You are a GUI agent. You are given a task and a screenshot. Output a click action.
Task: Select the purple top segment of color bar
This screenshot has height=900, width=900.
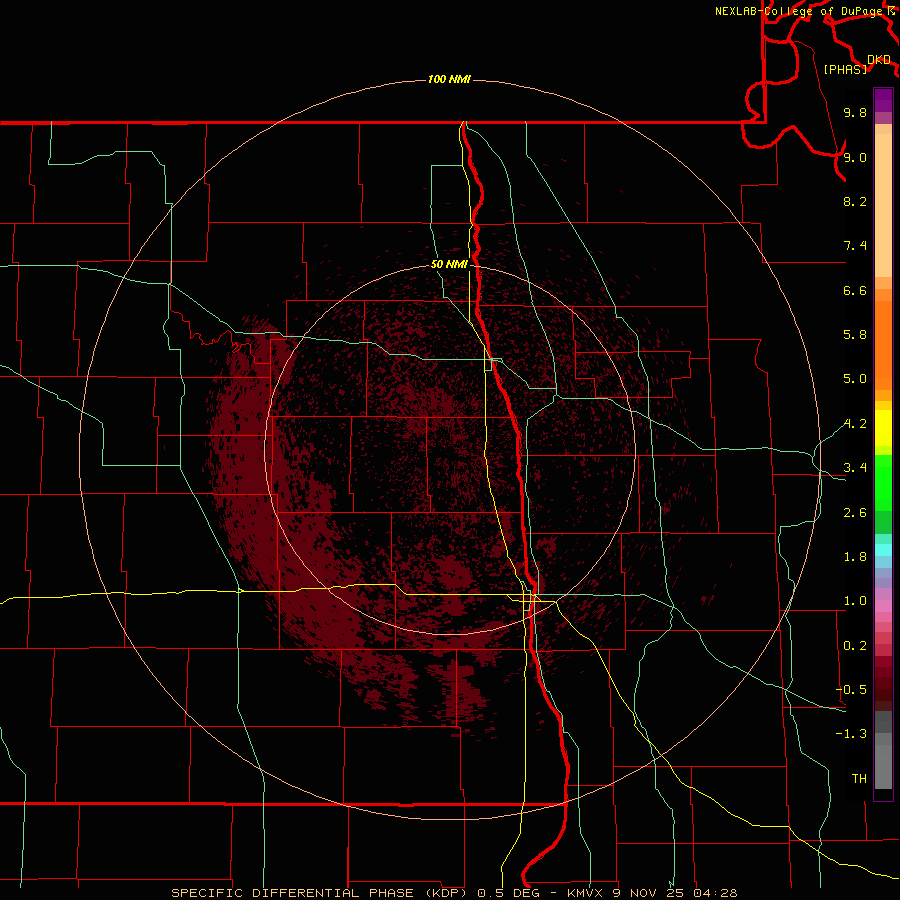click(x=883, y=100)
